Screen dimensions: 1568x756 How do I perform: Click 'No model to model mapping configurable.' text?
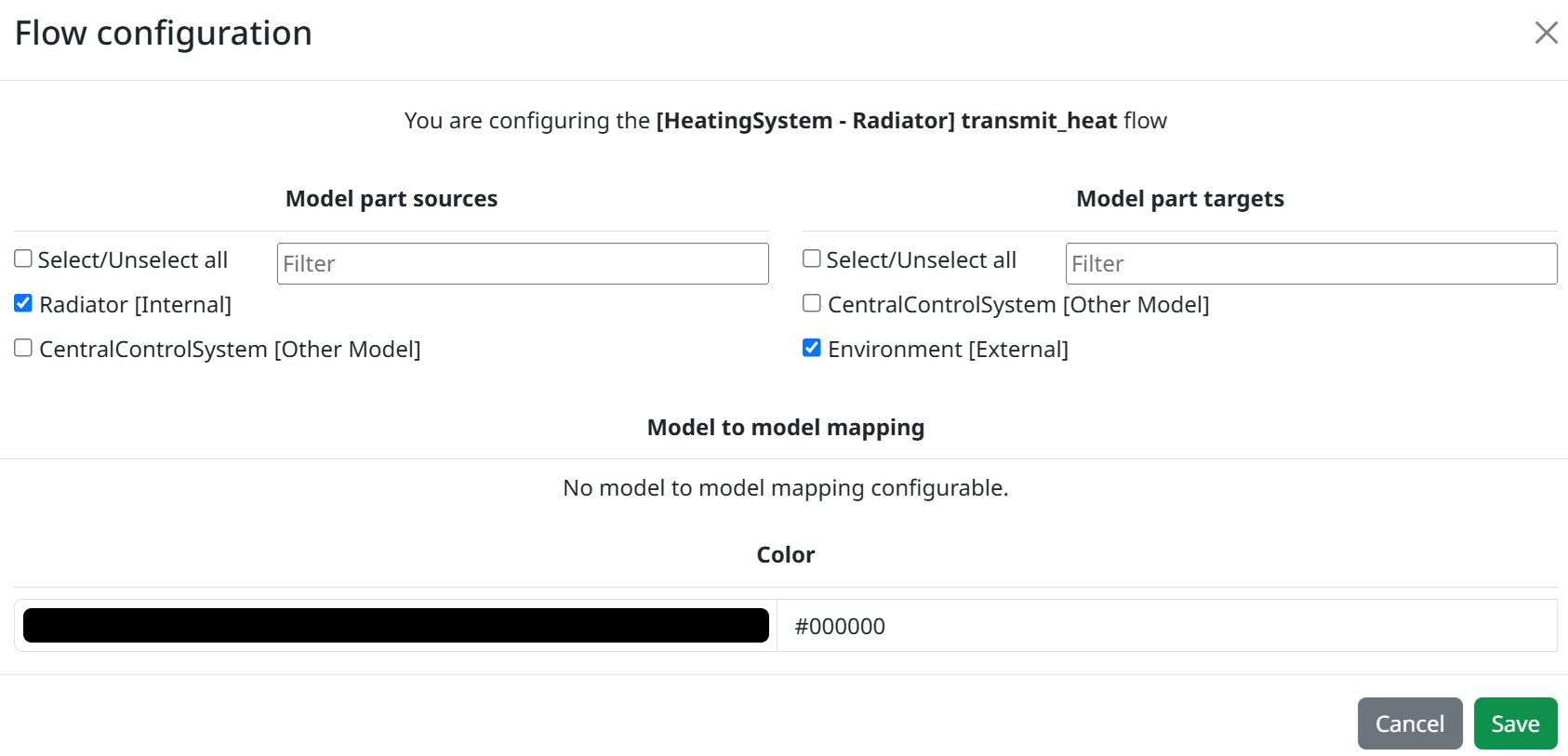786,488
